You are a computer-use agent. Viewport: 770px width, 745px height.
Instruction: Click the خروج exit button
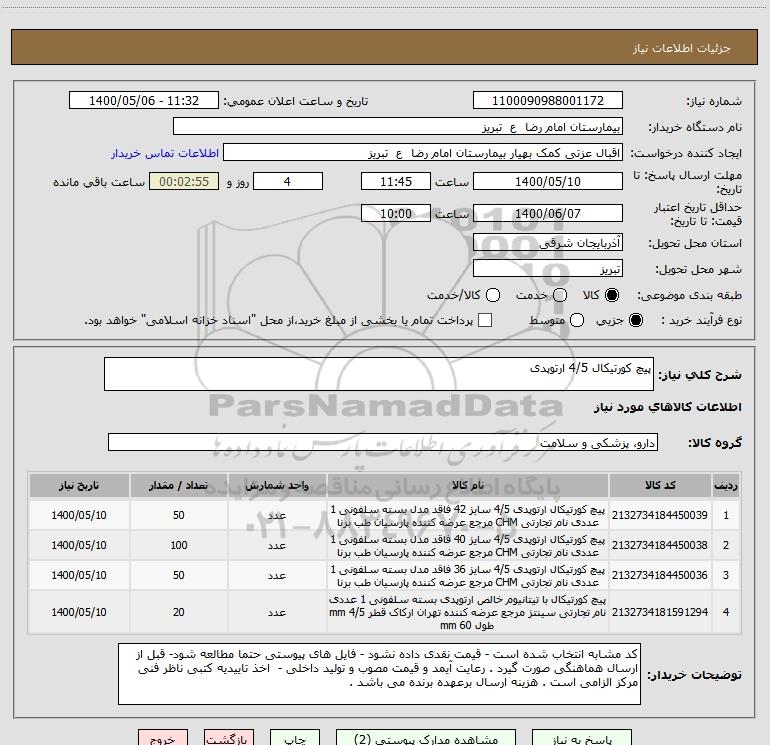(x=163, y=739)
